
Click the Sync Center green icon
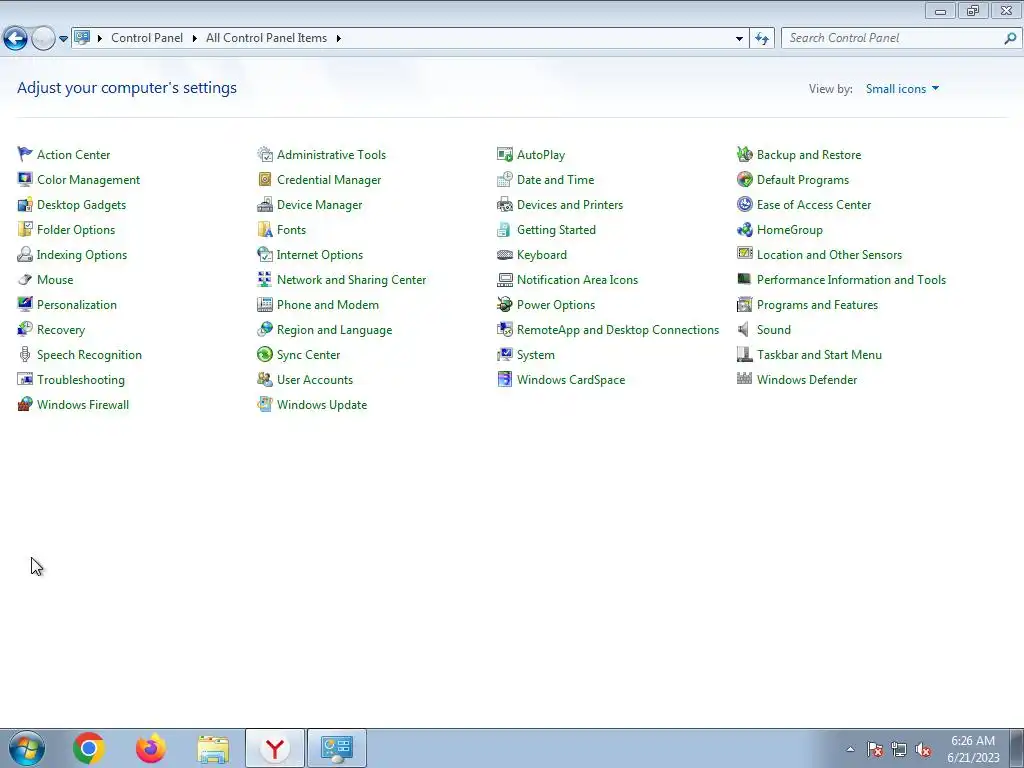(264, 355)
